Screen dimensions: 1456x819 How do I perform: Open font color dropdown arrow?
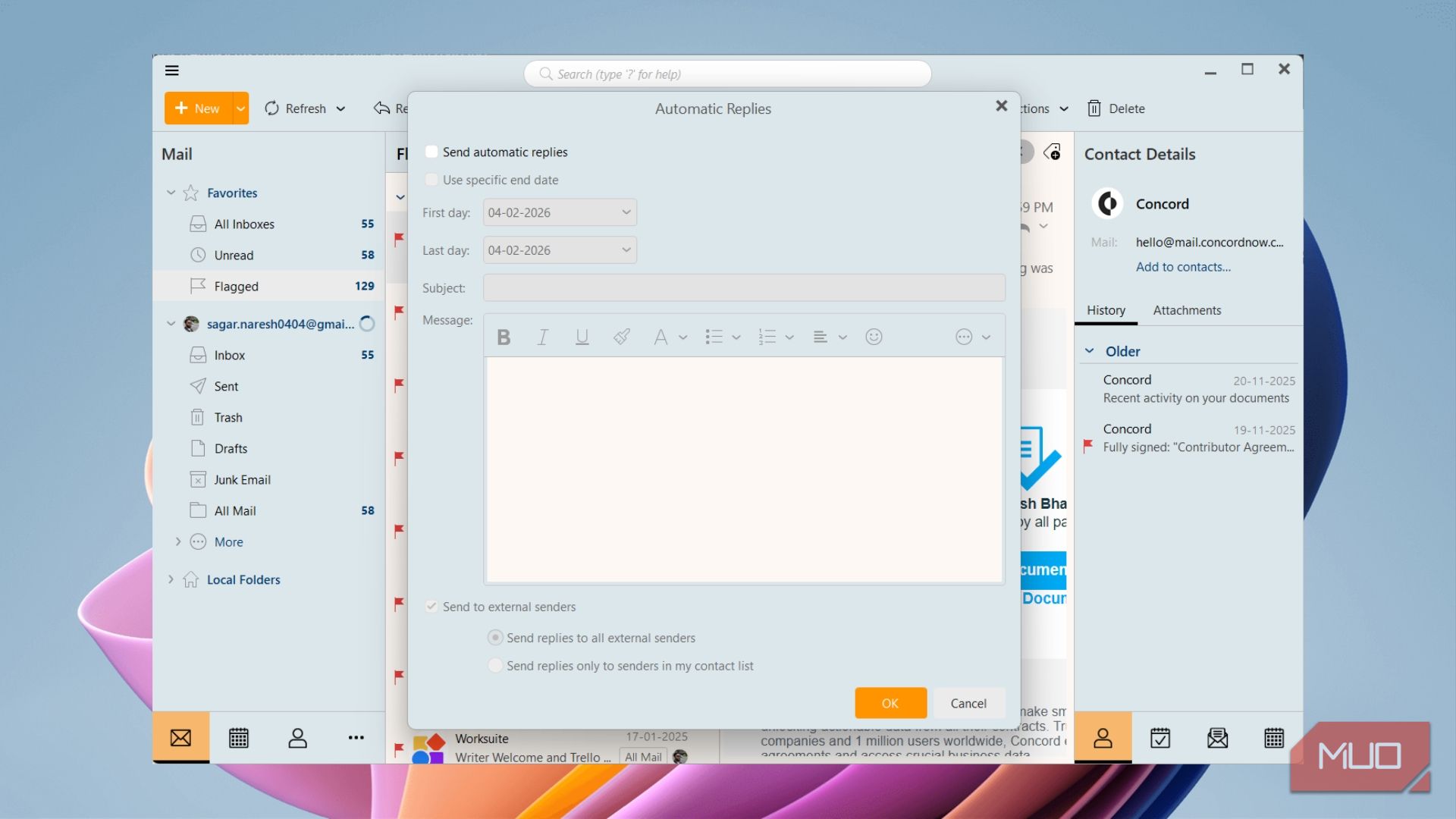[682, 337]
